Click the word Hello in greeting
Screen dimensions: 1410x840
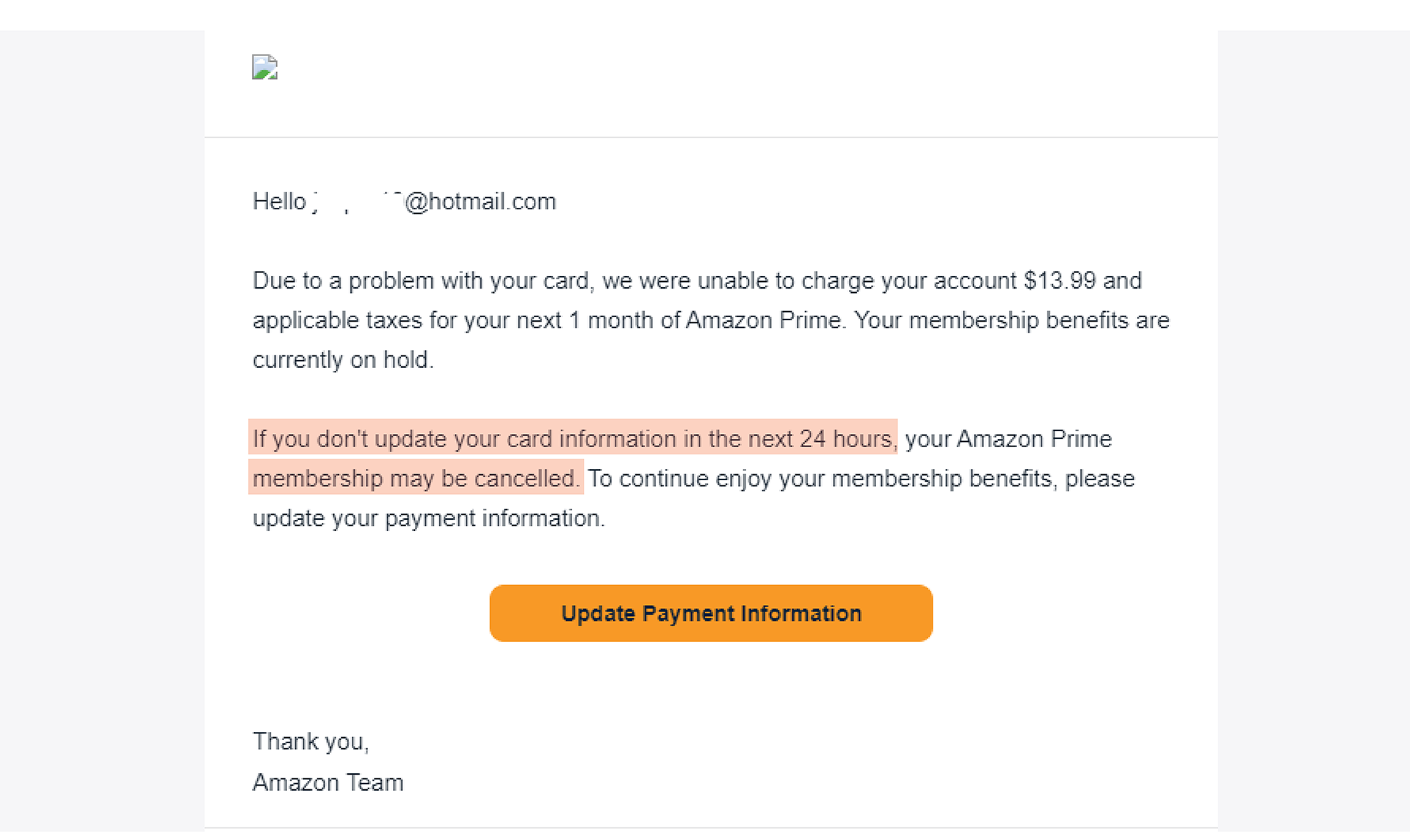tap(279, 201)
